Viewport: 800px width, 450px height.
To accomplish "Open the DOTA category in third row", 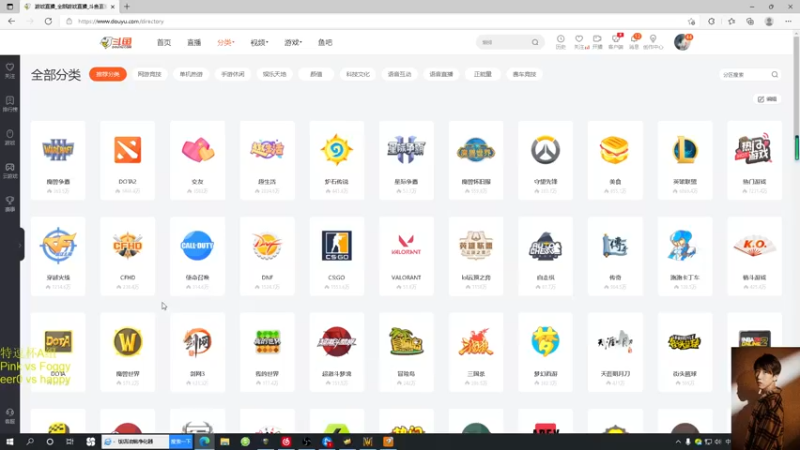I will coord(58,352).
